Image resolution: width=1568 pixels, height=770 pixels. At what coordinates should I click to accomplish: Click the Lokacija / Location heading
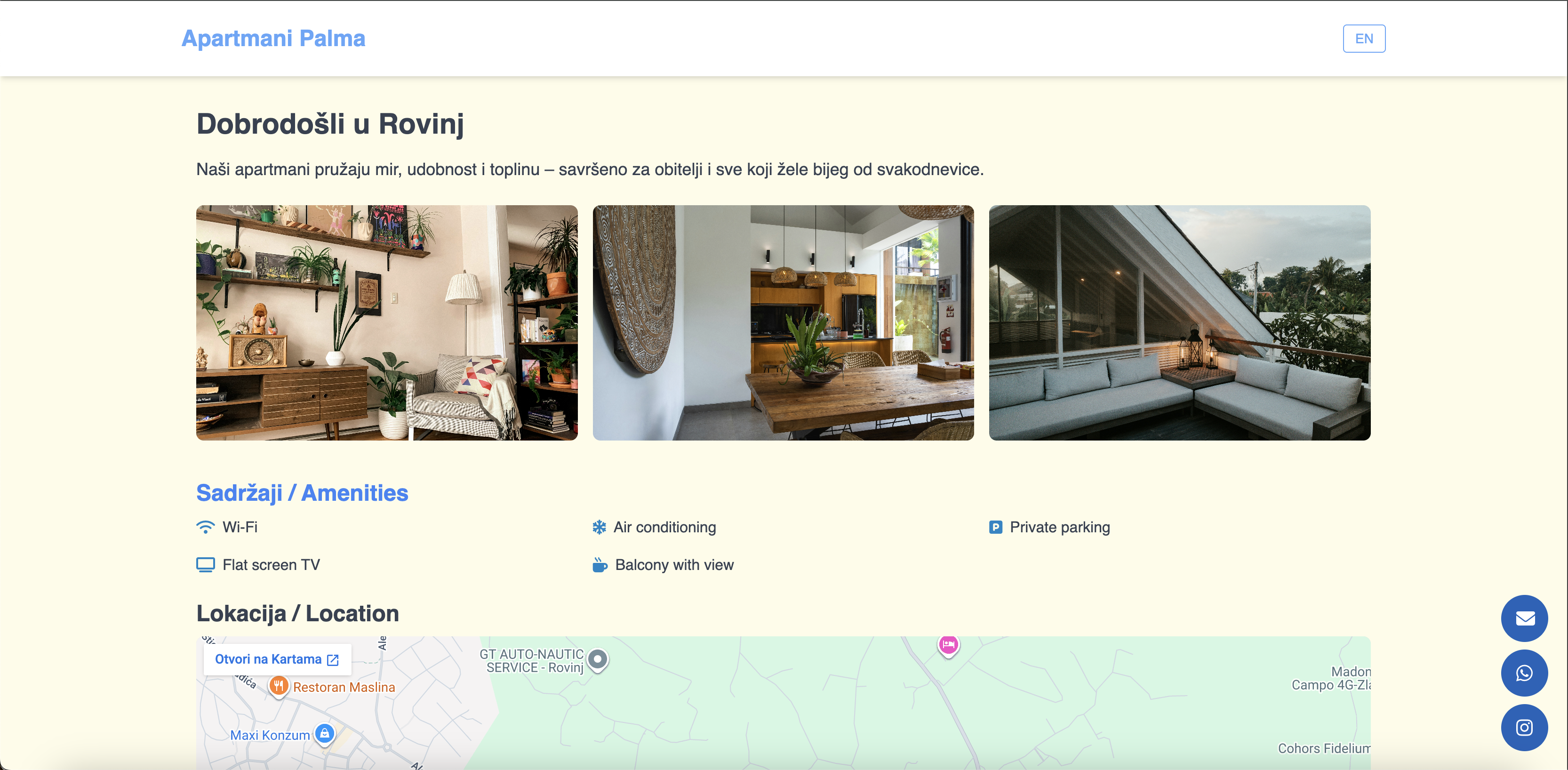[297, 614]
